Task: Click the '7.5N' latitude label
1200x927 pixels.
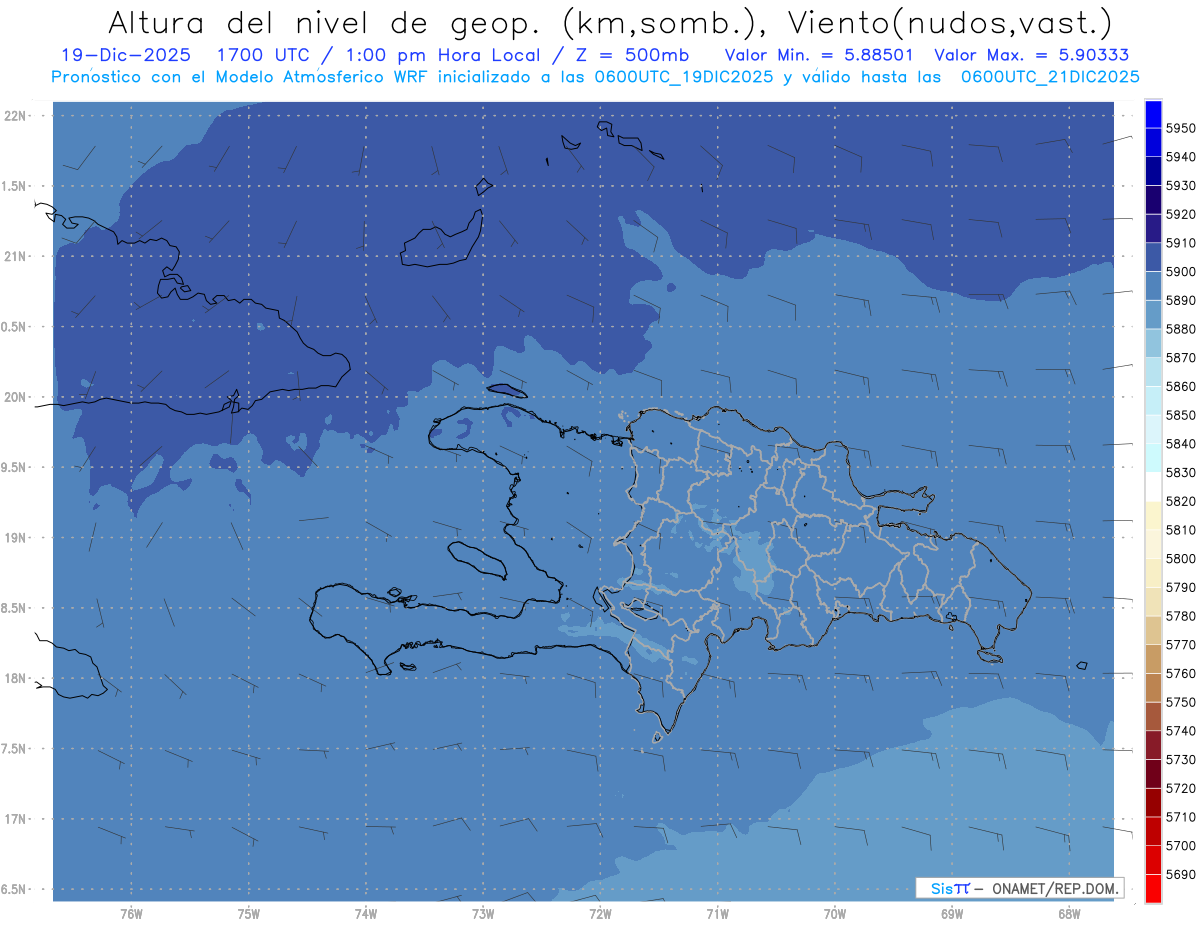Action: tap(15, 749)
